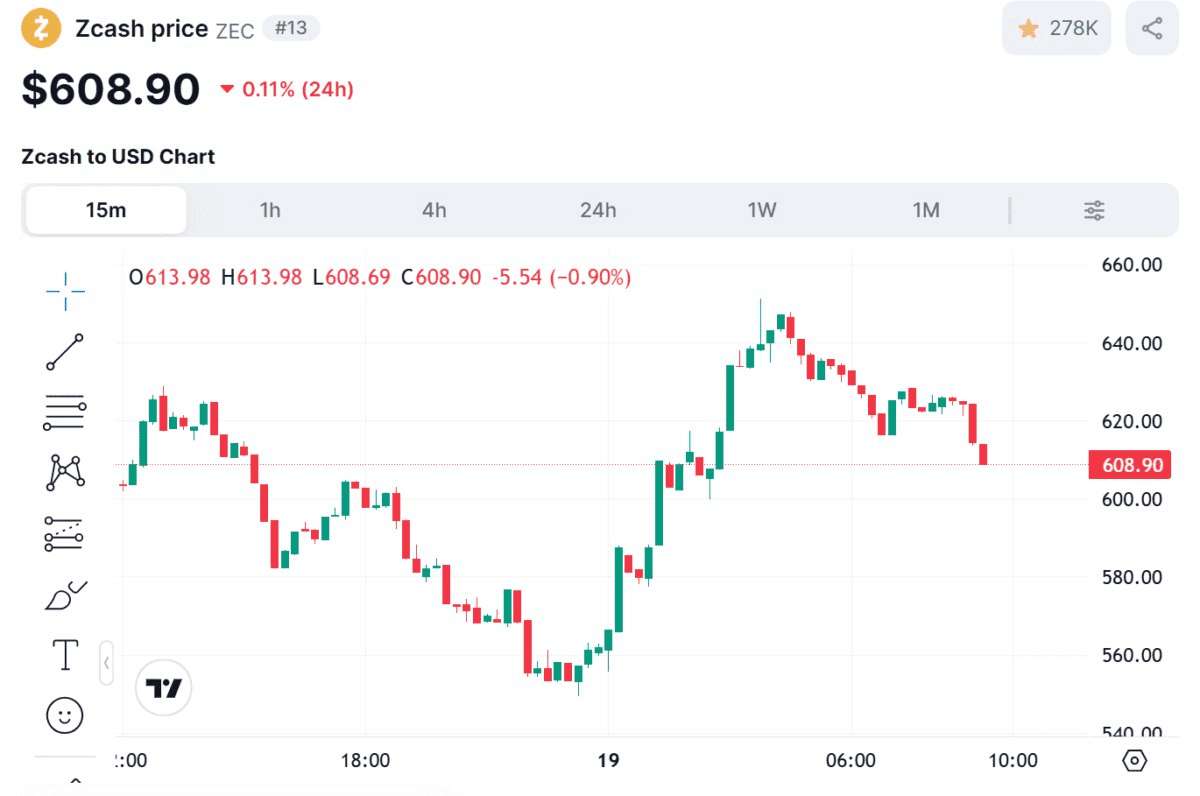Click the TradingView logo
Viewport: 1200px width, 796px height.
click(164, 688)
